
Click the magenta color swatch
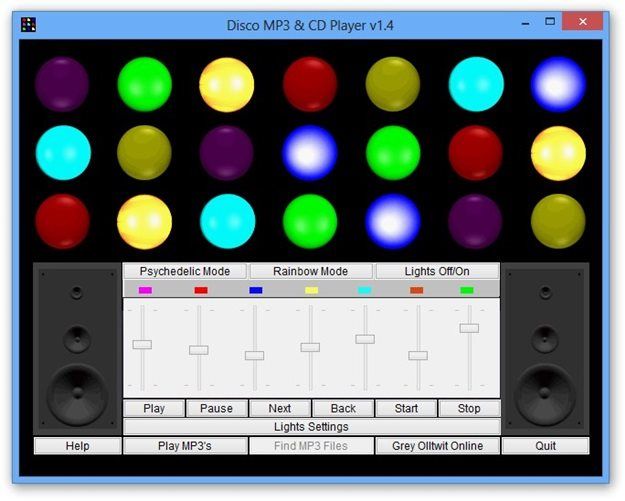145,290
